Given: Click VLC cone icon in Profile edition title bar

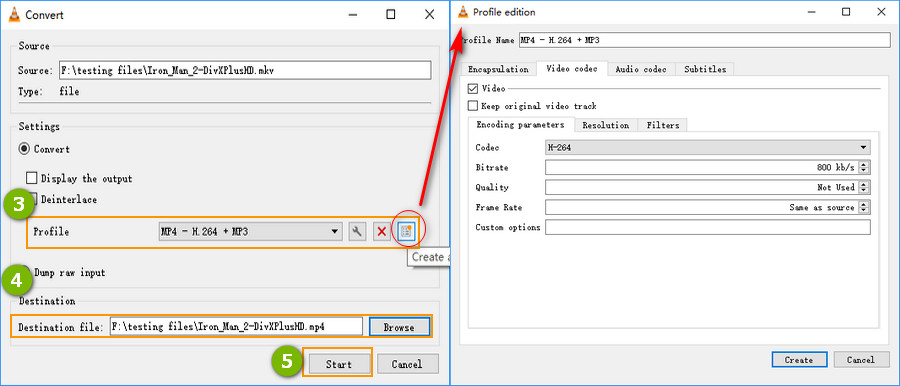Looking at the screenshot, I should coord(463,12).
